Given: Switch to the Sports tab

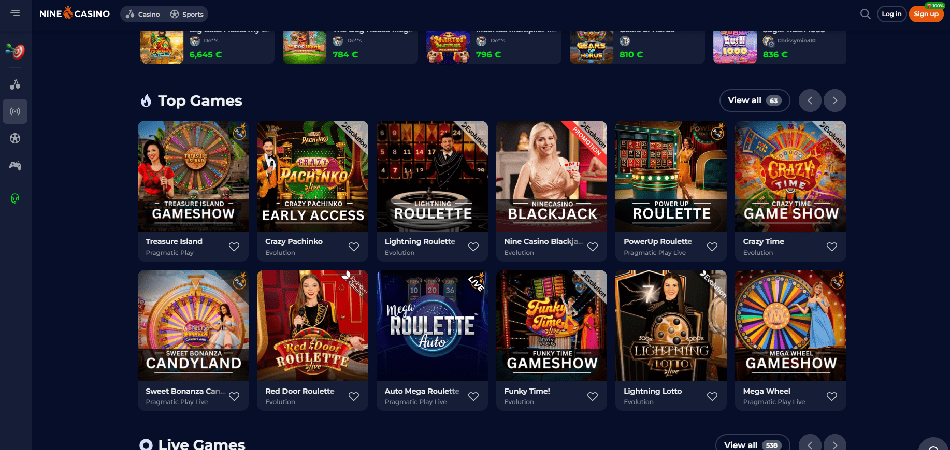Looking at the screenshot, I should (187, 14).
